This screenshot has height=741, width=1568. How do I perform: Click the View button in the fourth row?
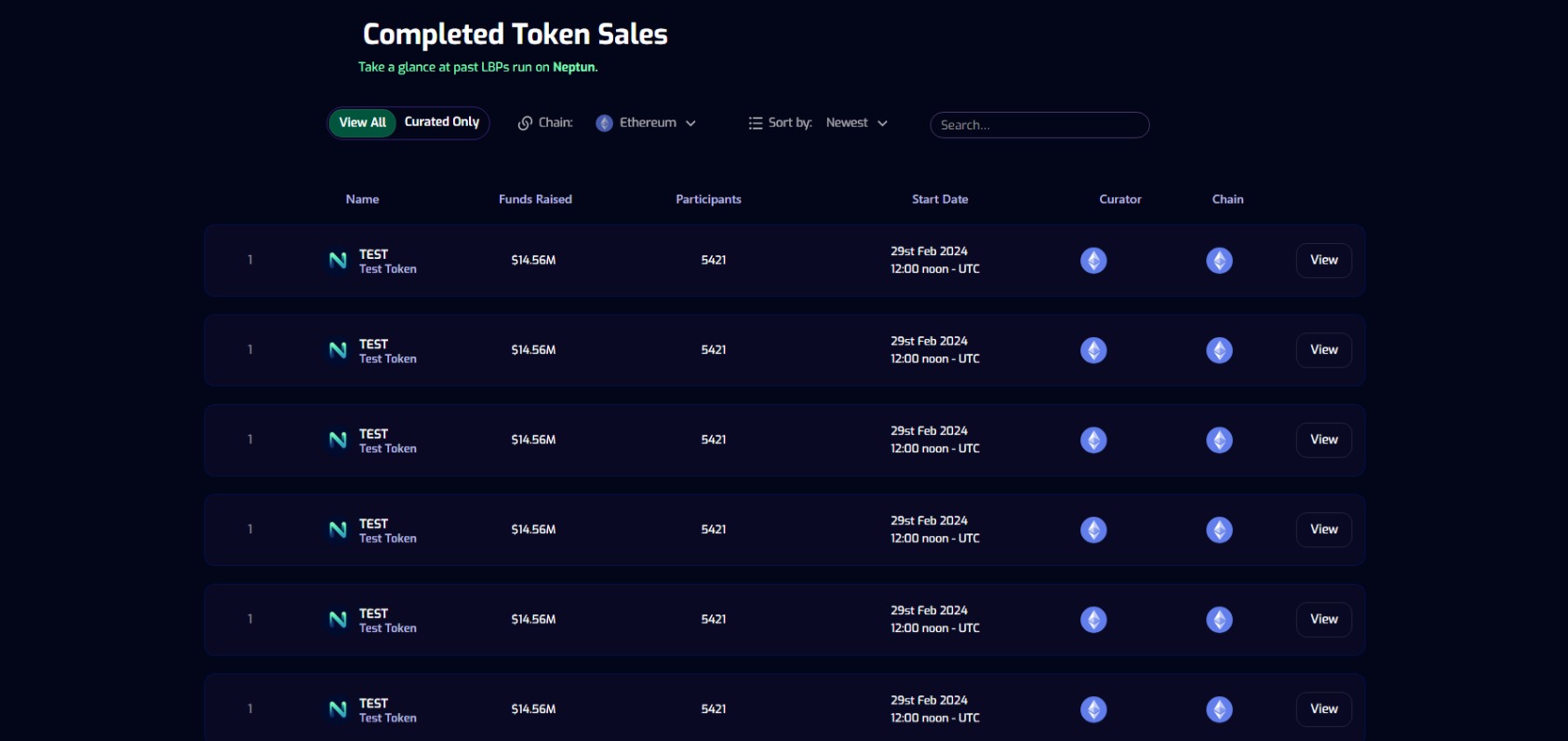[x=1323, y=530]
